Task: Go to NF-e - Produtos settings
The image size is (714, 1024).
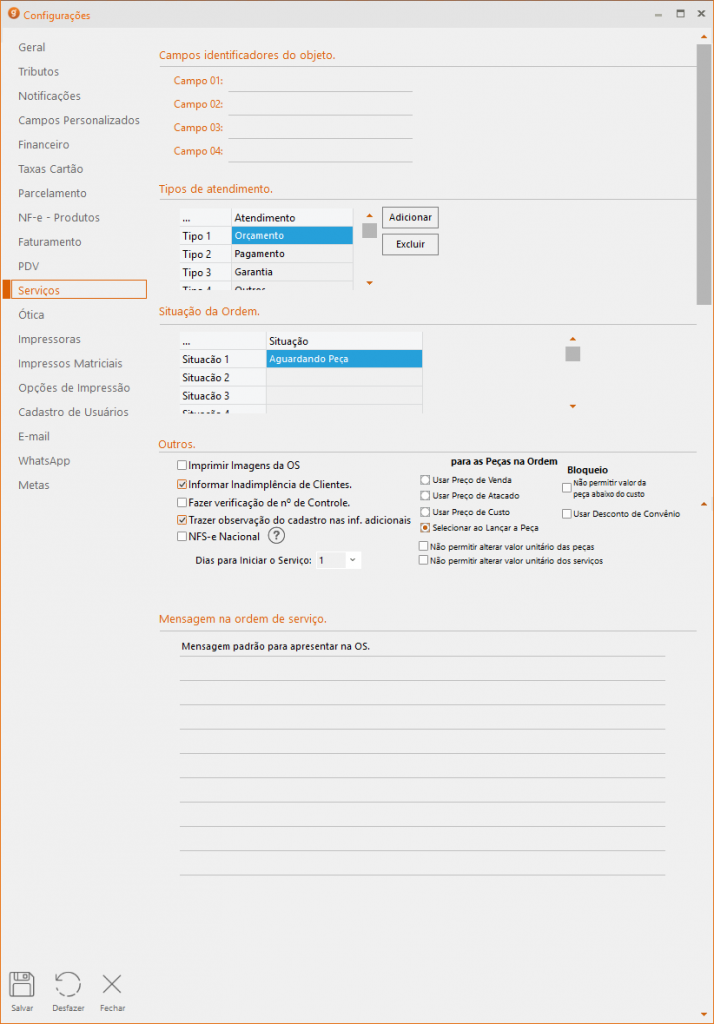Action: (59, 217)
